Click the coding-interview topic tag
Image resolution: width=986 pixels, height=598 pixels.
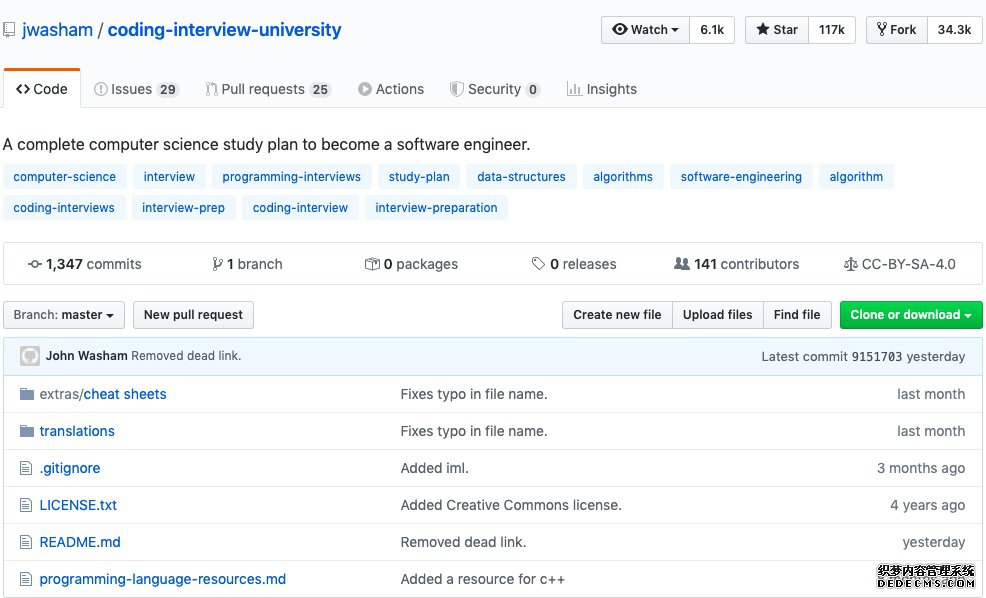(300, 208)
